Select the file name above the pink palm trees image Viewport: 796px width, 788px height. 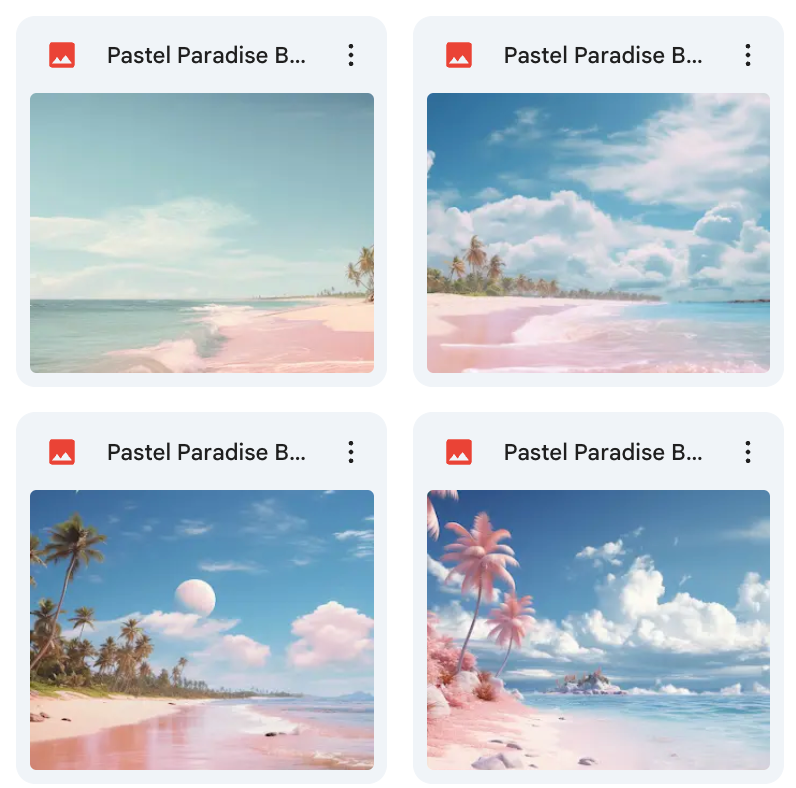603,452
